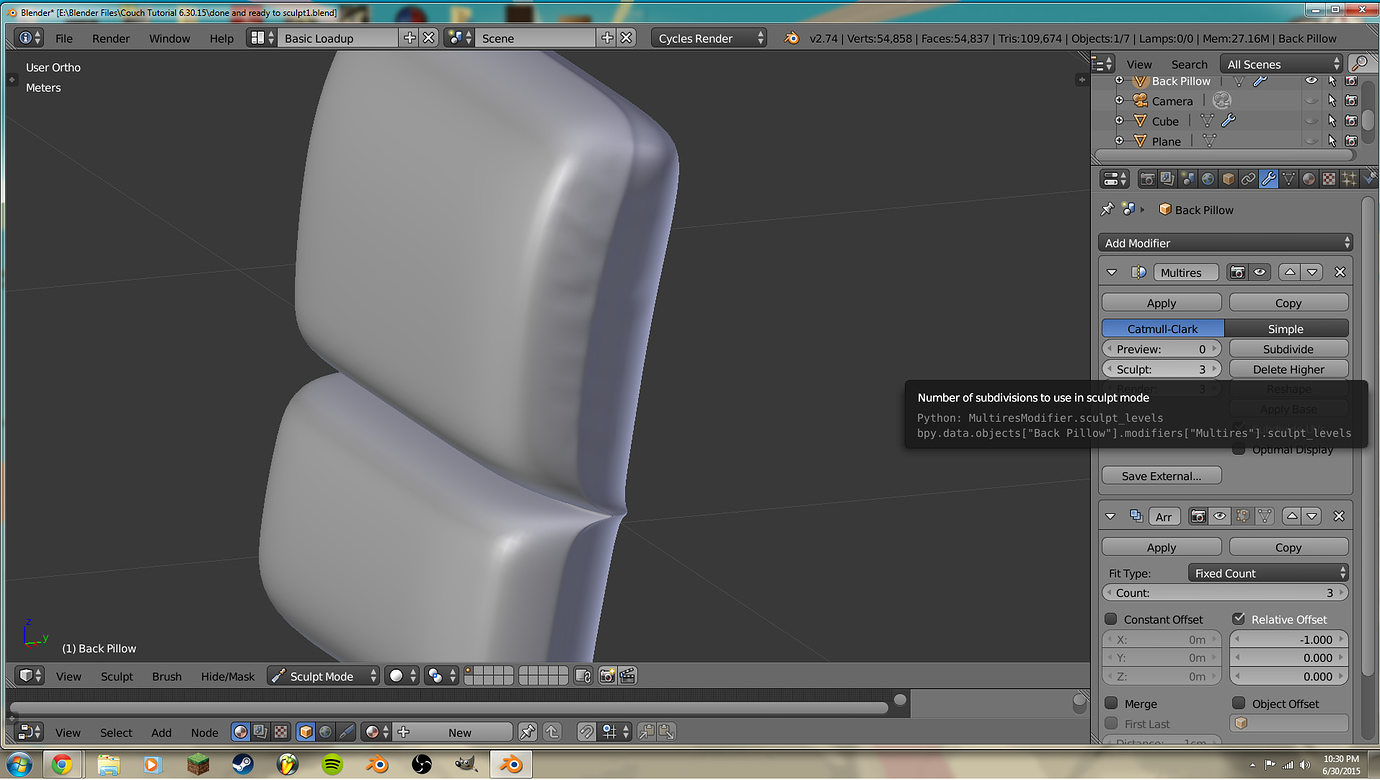Launch Minecraft from the taskbar
The image size is (1380, 780).
[199, 765]
